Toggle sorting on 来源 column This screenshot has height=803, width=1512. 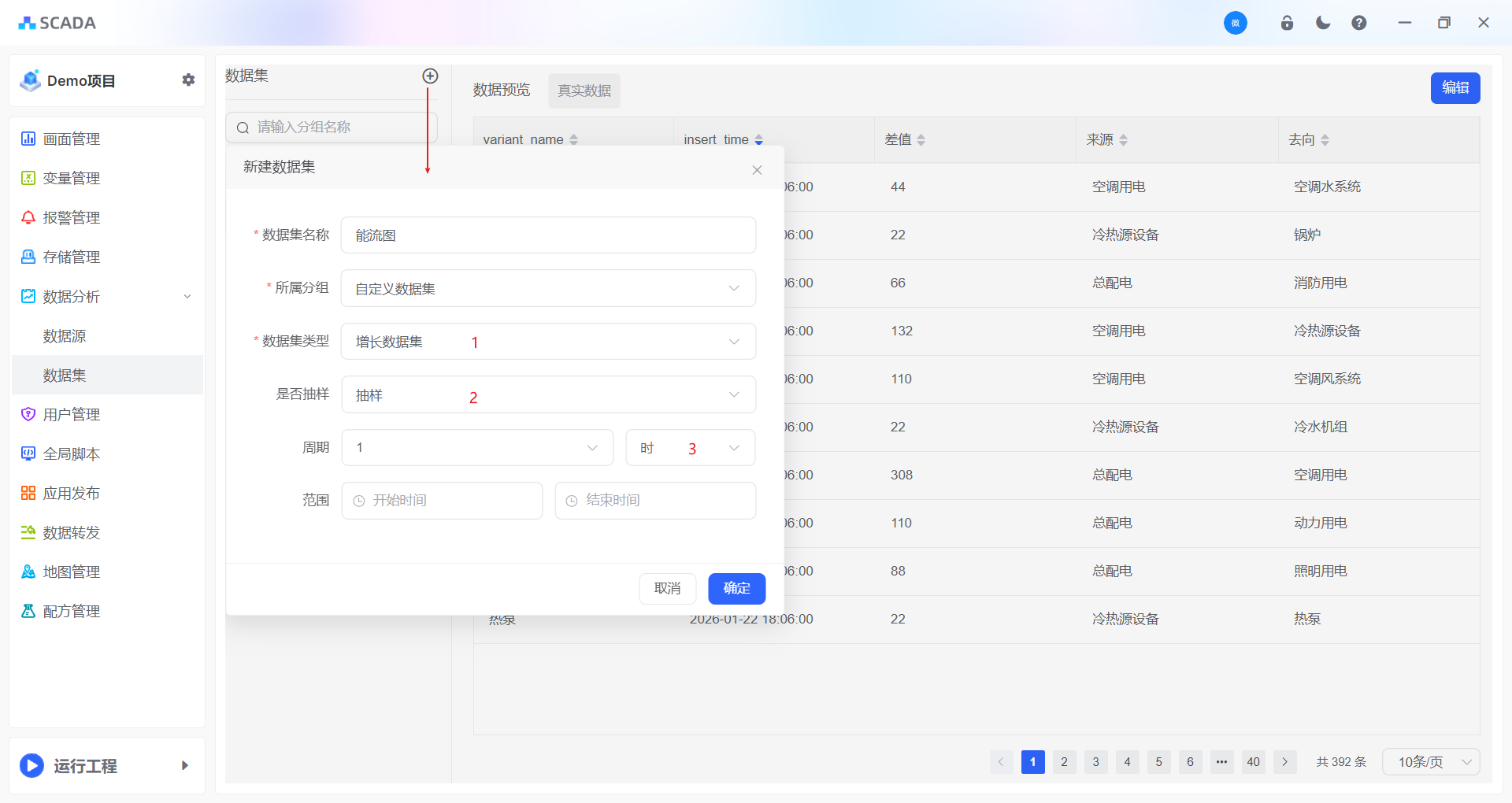coord(1123,140)
